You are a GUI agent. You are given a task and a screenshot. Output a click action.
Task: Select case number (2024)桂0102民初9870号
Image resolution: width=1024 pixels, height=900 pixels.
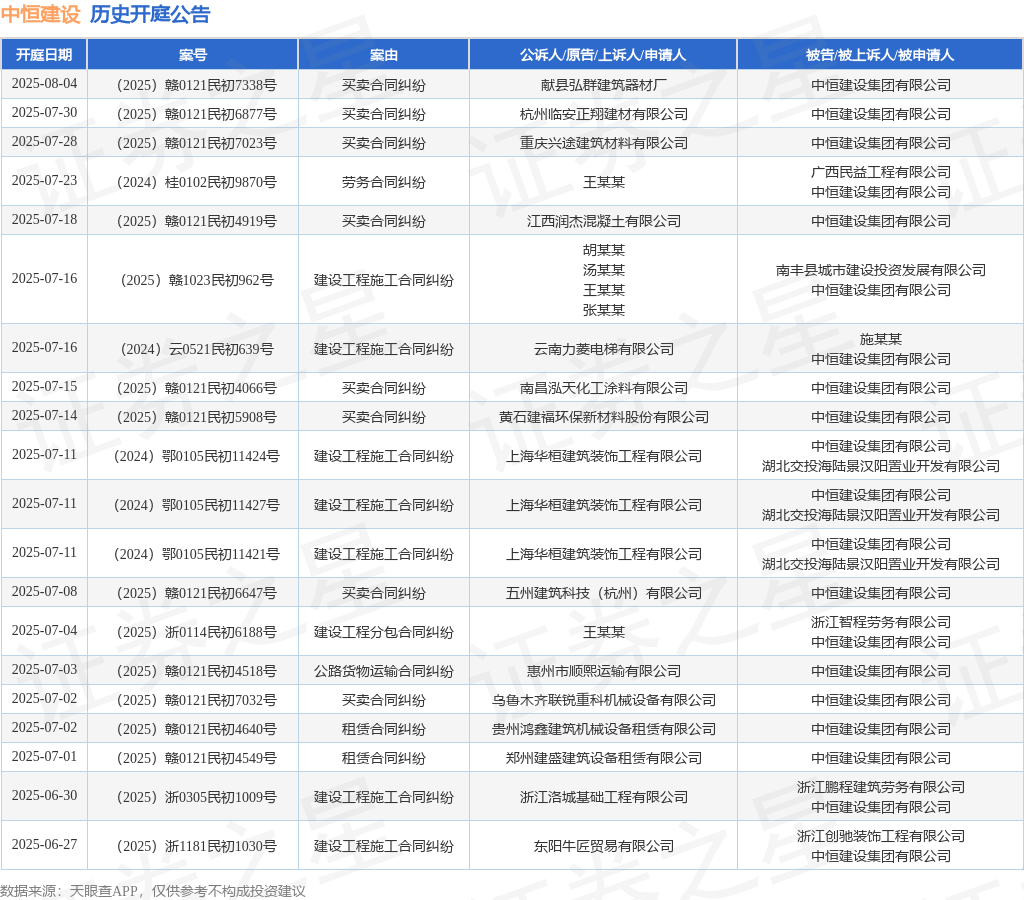point(197,182)
